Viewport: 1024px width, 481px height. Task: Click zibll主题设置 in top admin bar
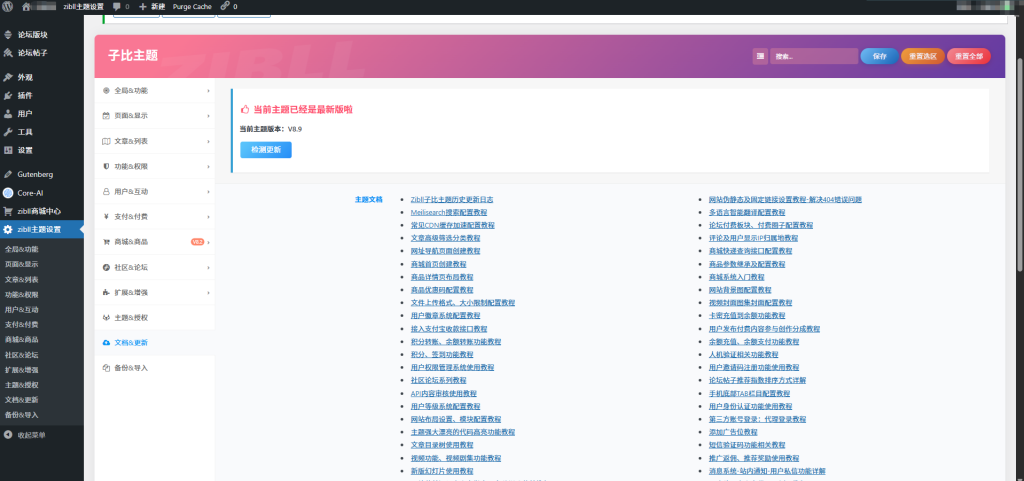(83, 7)
